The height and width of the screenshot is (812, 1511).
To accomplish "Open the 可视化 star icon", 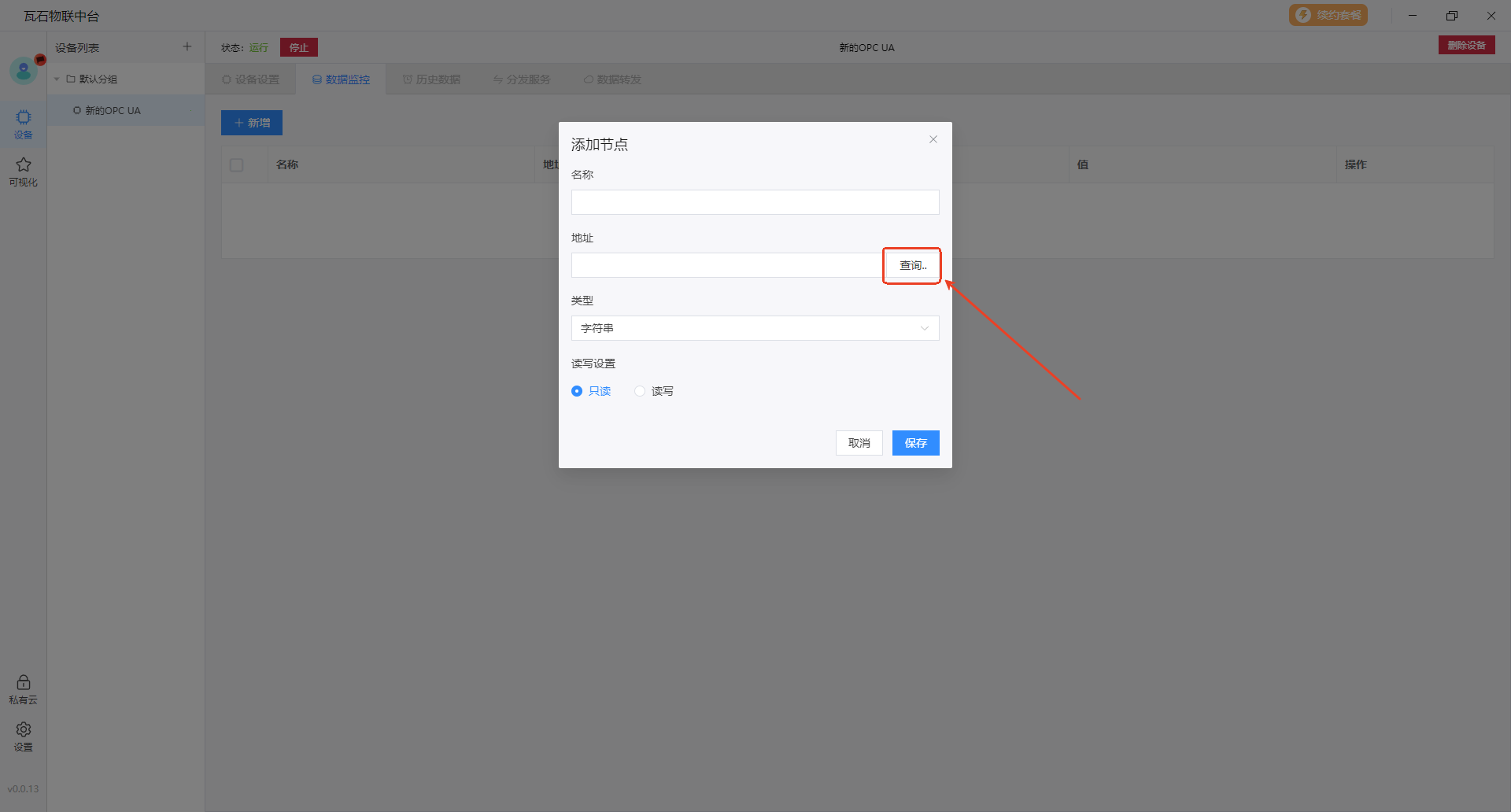I will [x=24, y=171].
